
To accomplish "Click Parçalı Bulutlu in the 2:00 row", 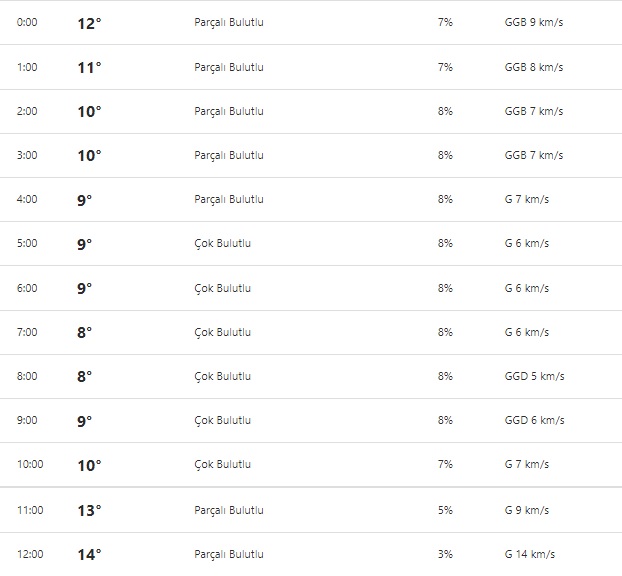I will tap(229, 111).
